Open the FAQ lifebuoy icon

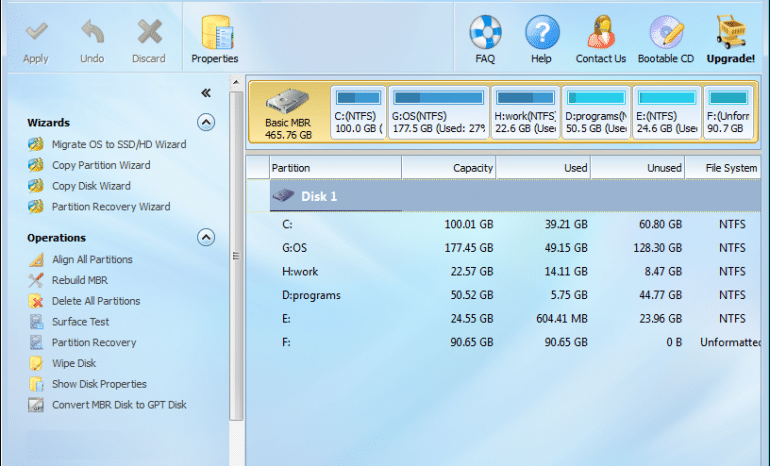point(485,32)
